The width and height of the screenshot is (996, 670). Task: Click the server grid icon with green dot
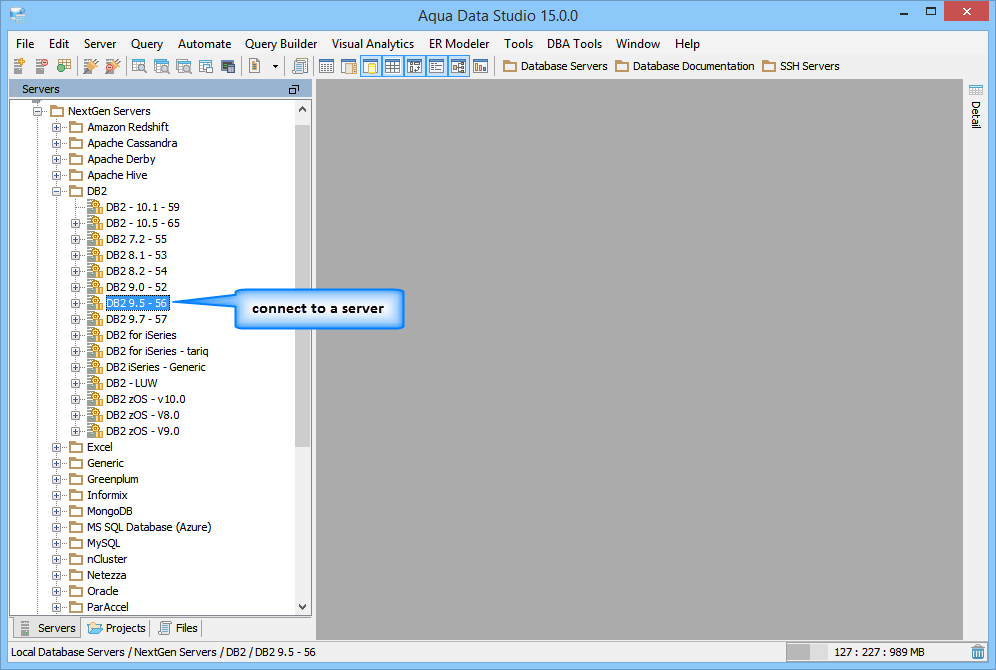64,65
